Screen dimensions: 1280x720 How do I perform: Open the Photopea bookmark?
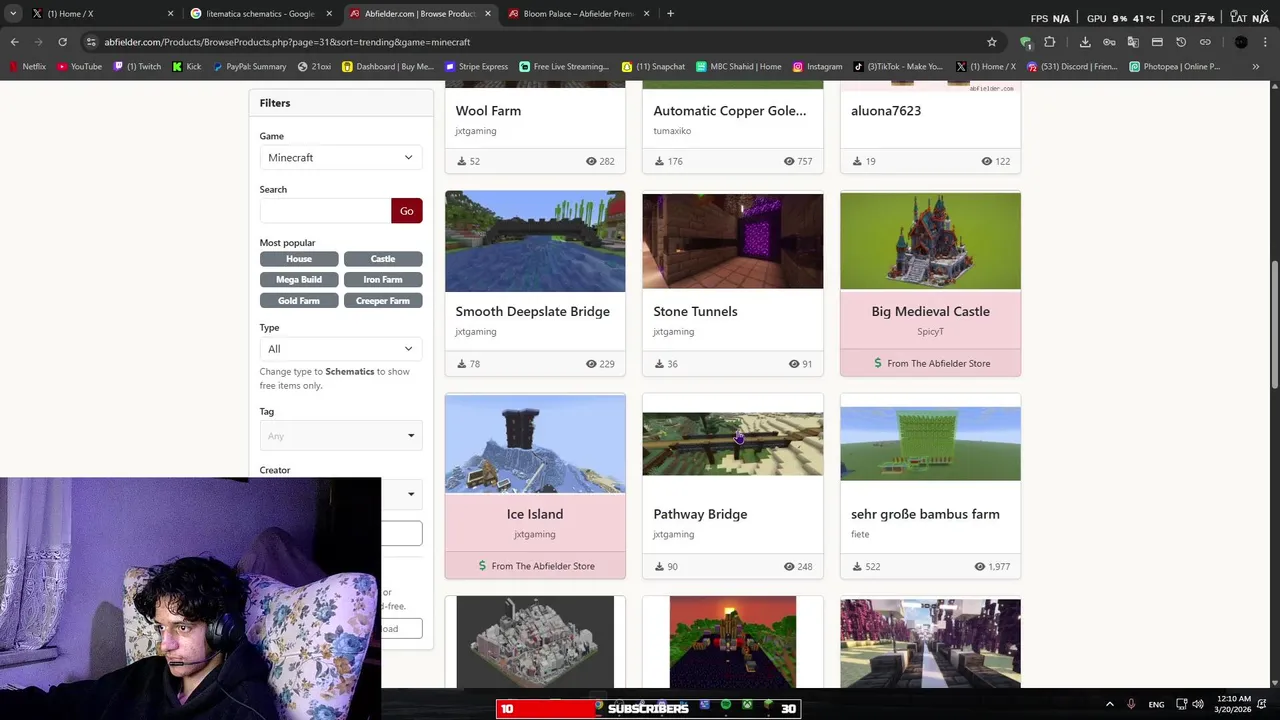(x=1175, y=66)
